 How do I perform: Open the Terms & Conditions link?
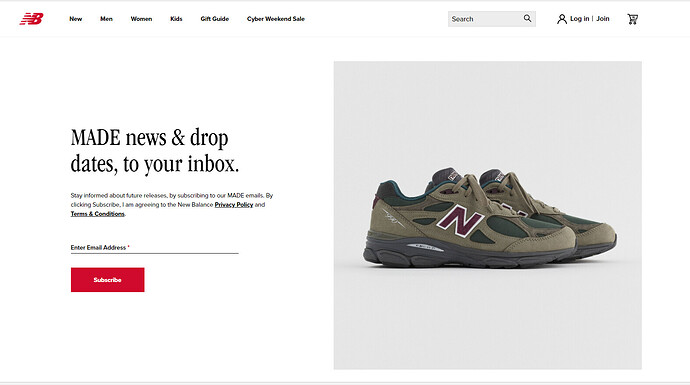(x=98, y=214)
